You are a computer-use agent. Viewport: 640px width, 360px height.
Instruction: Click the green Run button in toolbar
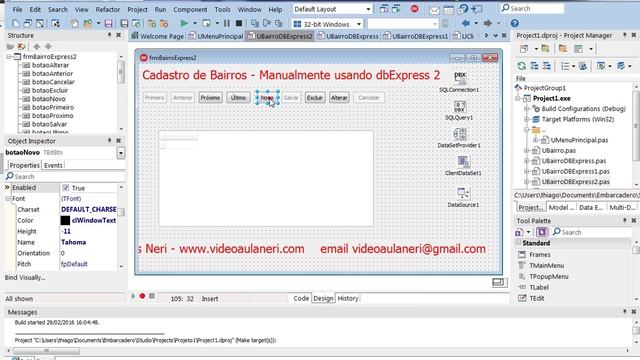tap(184, 24)
